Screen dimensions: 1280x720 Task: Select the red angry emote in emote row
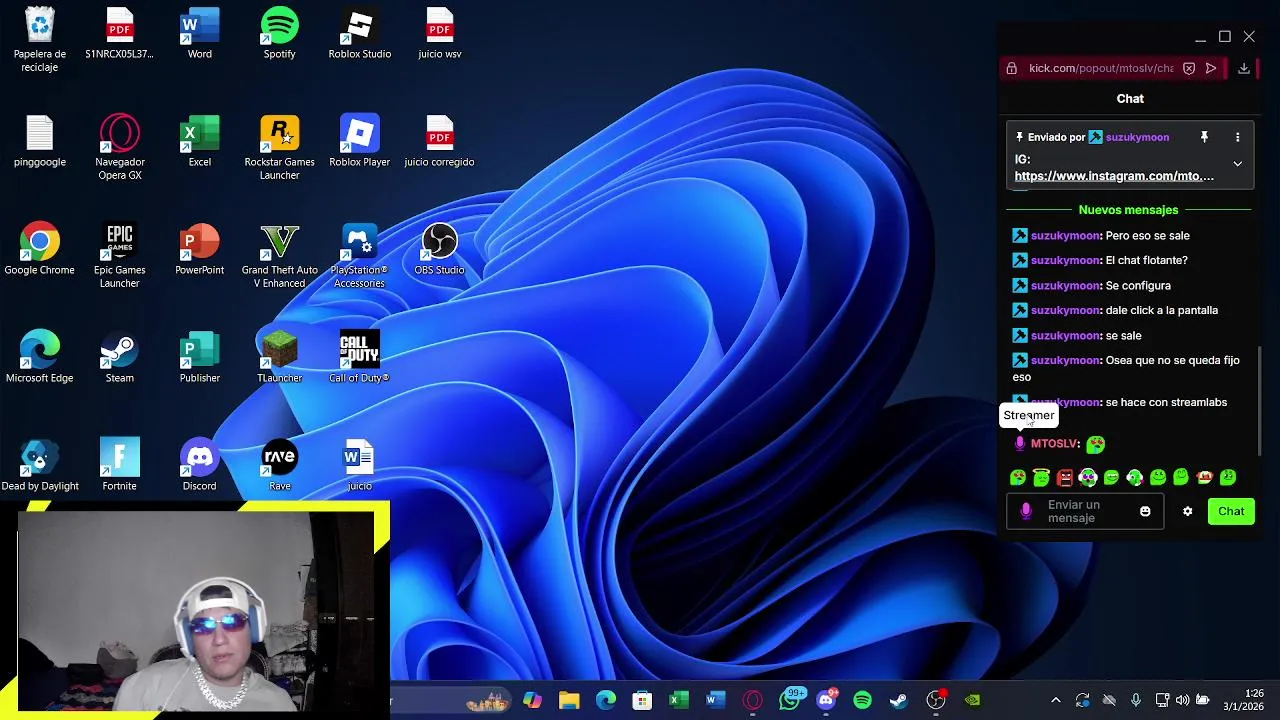1064,478
